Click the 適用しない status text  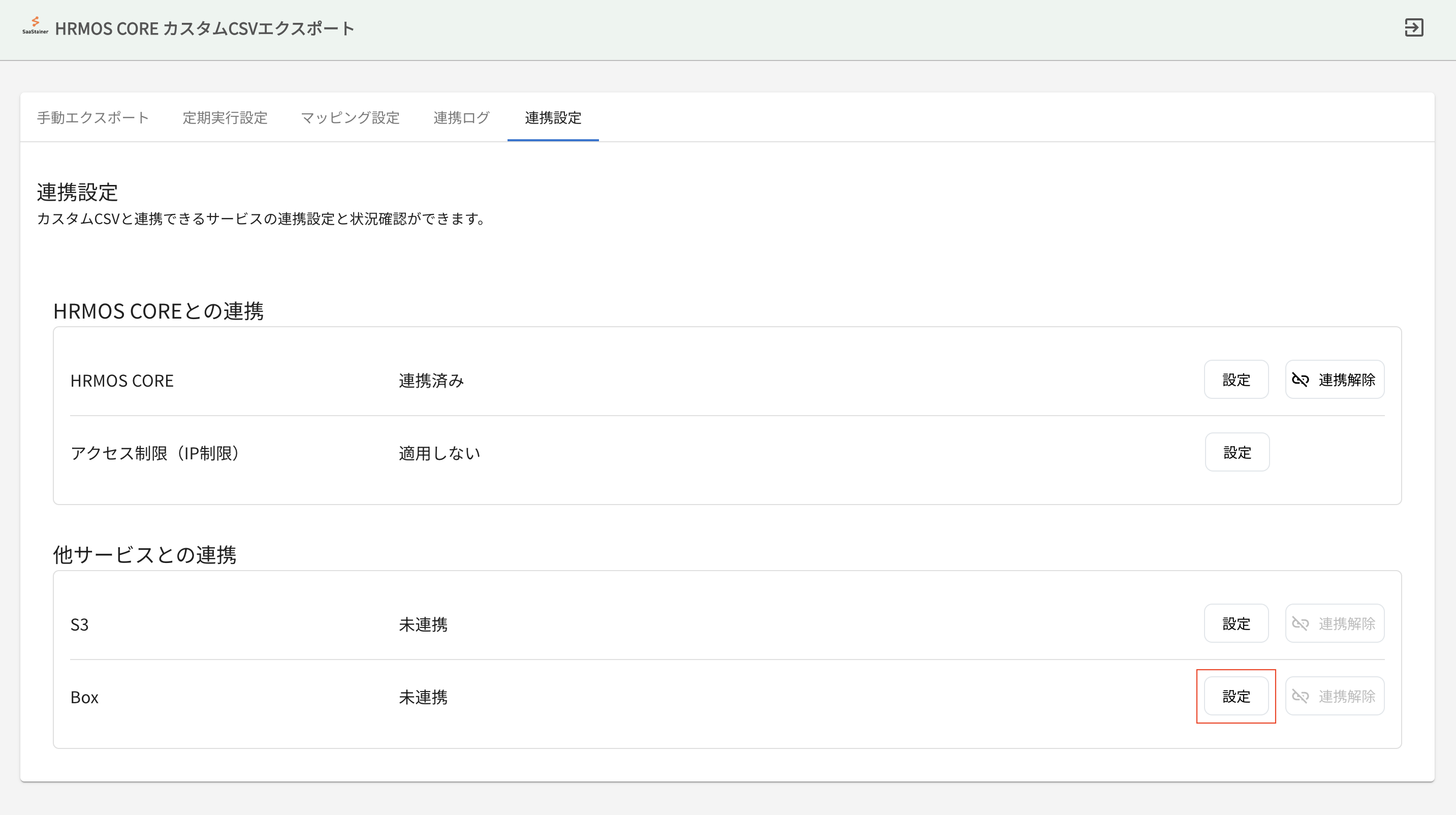(x=439, y=453)
